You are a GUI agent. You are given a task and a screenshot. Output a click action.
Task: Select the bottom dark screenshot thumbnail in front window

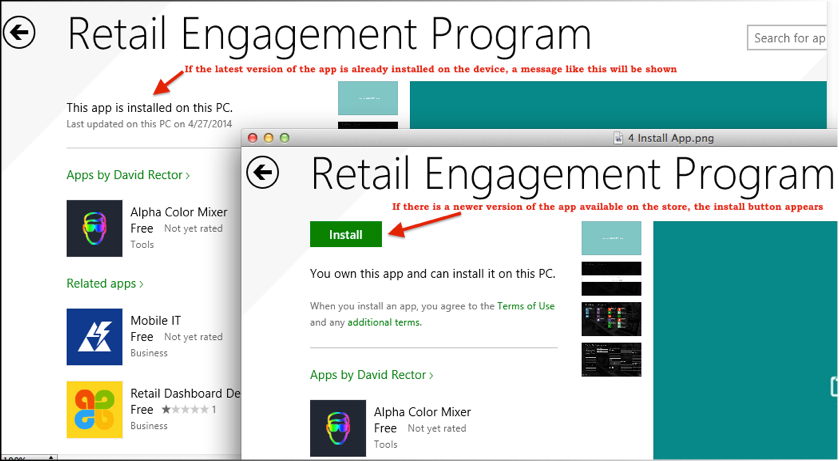pyautogui.click(x=611, y=359)
